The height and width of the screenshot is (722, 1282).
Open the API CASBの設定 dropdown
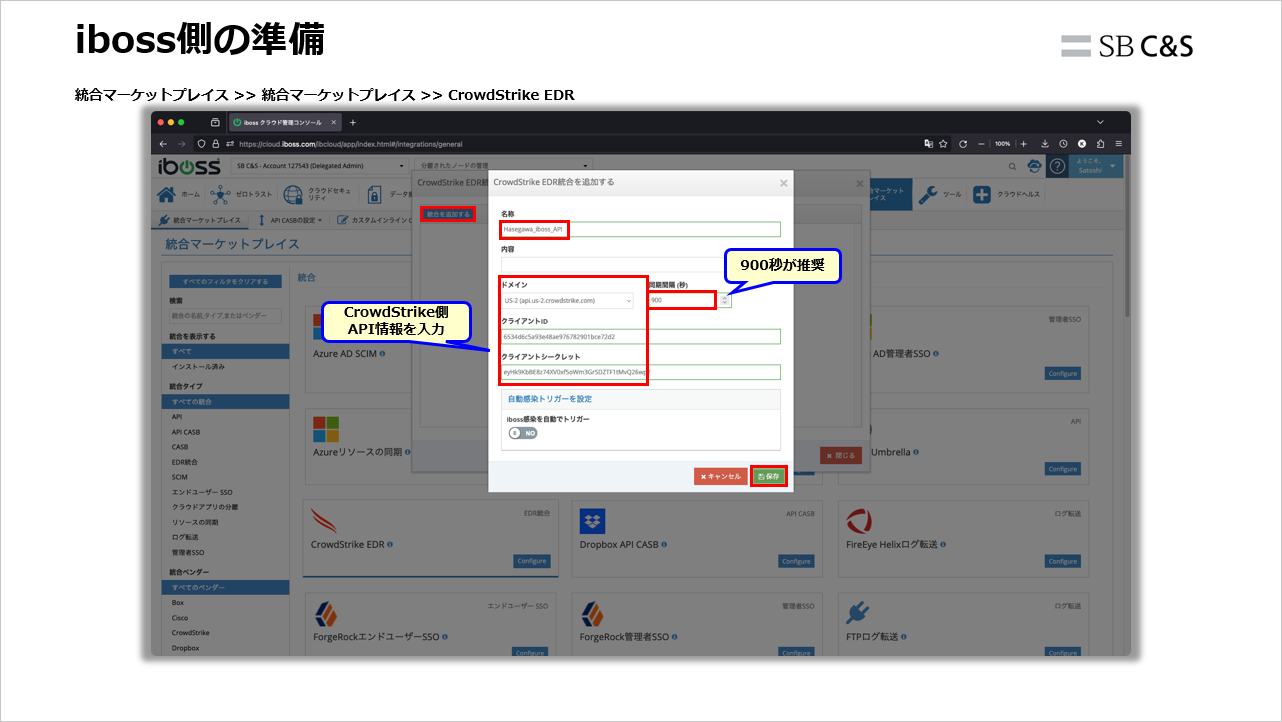pos(294,221)
